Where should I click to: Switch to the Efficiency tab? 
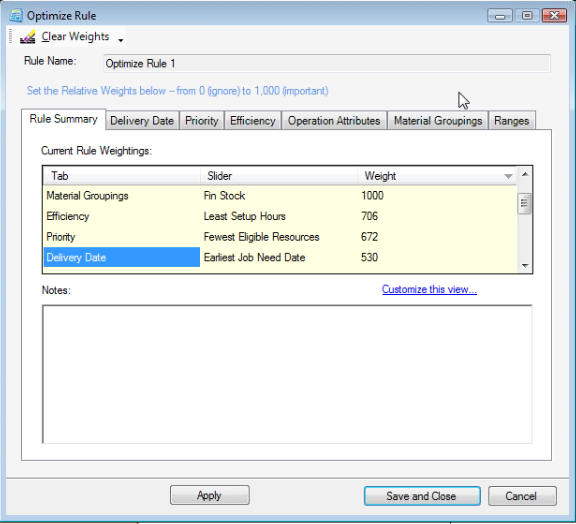pos(253,121)
